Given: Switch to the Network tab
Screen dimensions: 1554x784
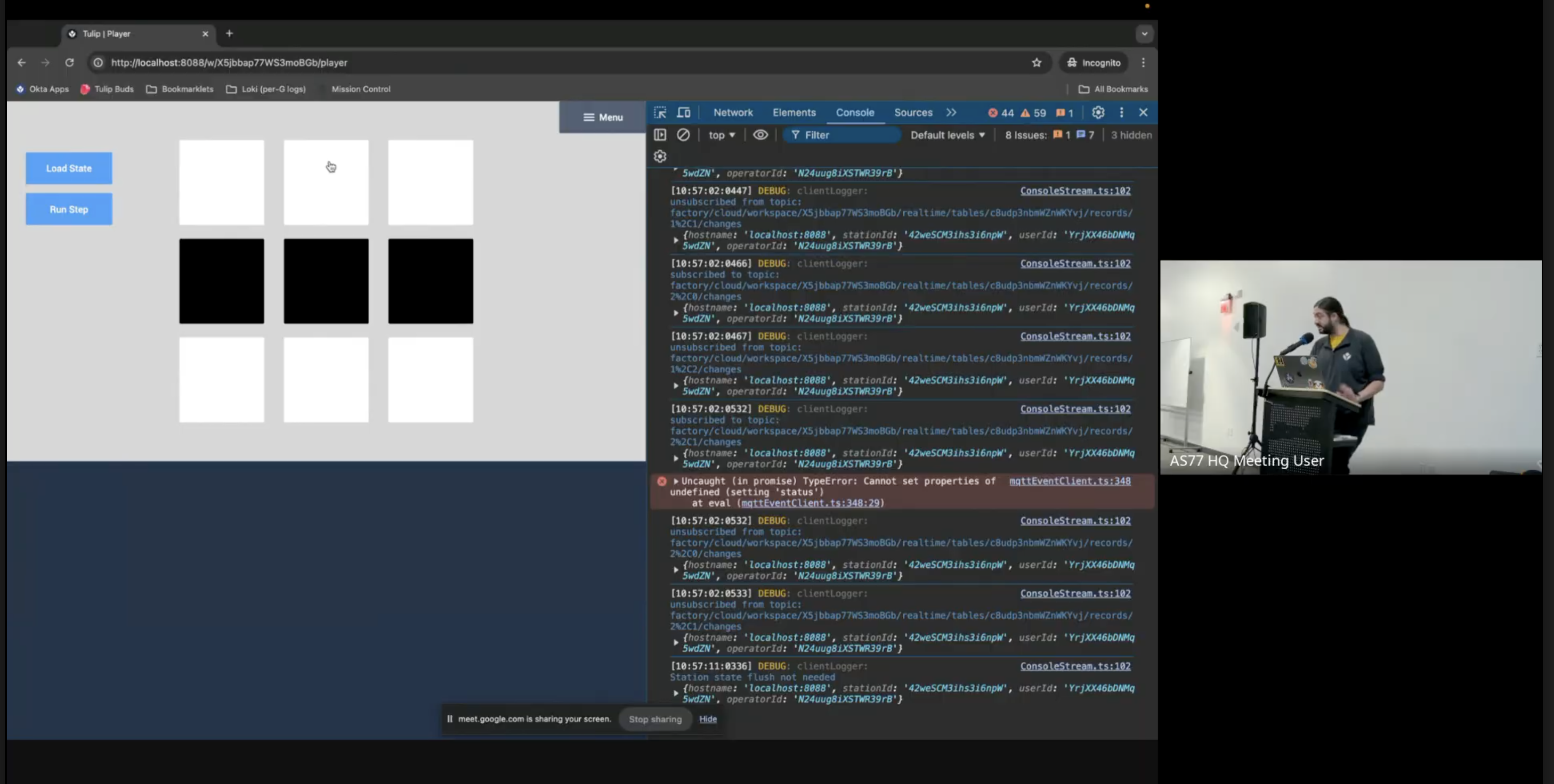Looking at the screenshot, I should pos(733,112).
